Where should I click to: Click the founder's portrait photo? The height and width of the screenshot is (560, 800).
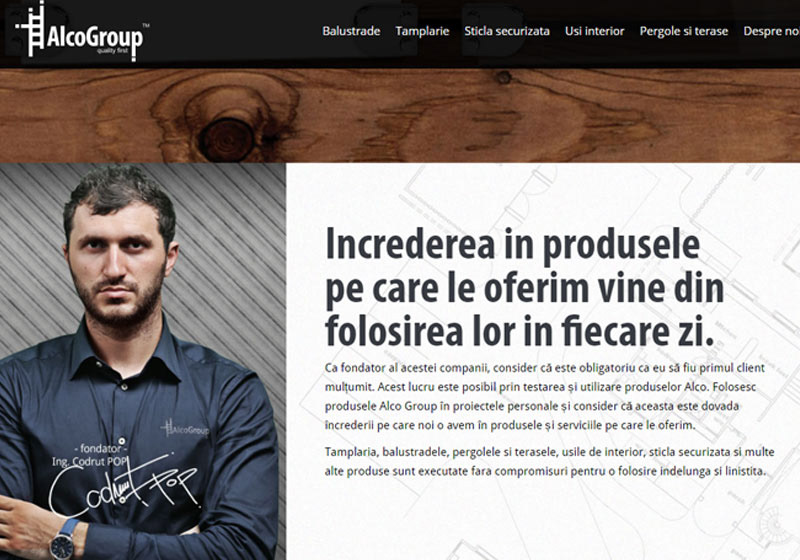point(142,361)
